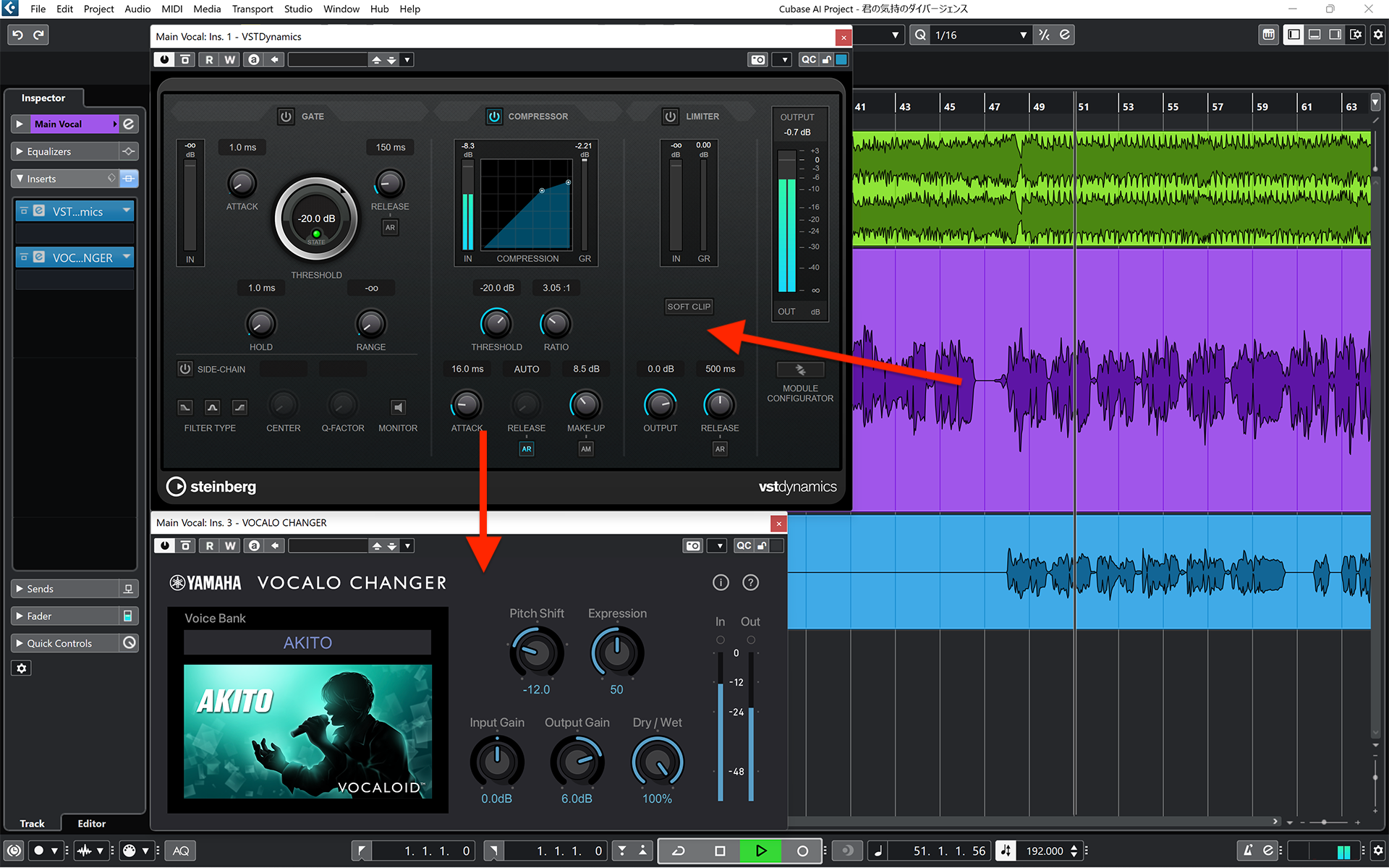The width and height of the screenshot is (1389, 868).
Task: Click the MONITOR speaker icon in the Gate section
Action: (398, 407)
